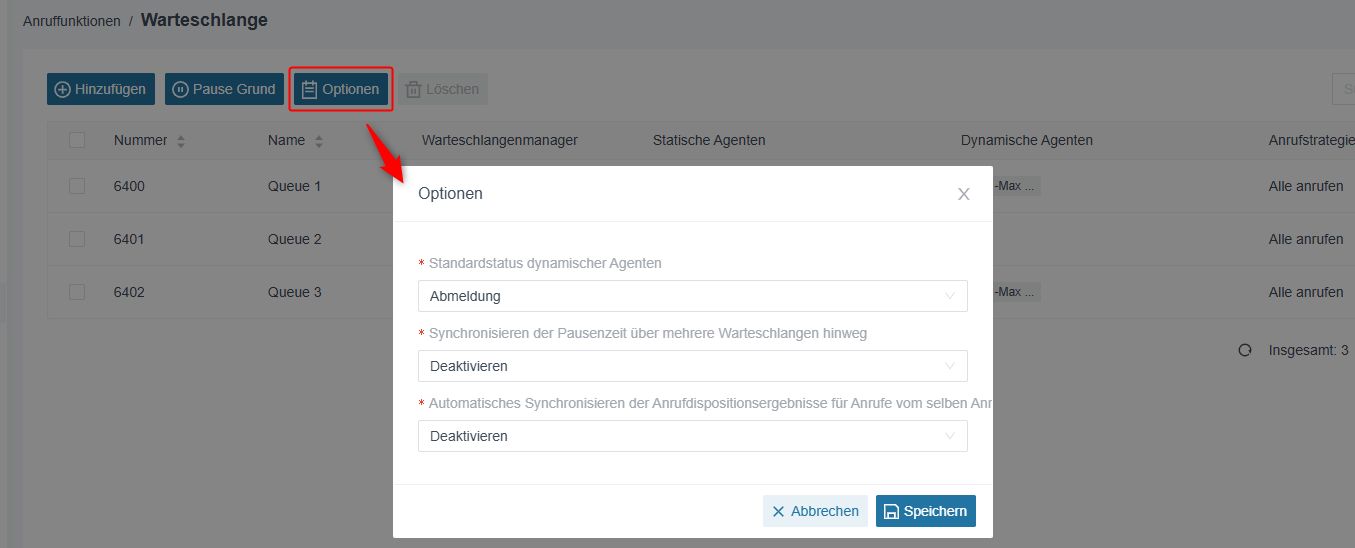Click number cell 6402
The image size is (1355, 548).
click(129, 292)
